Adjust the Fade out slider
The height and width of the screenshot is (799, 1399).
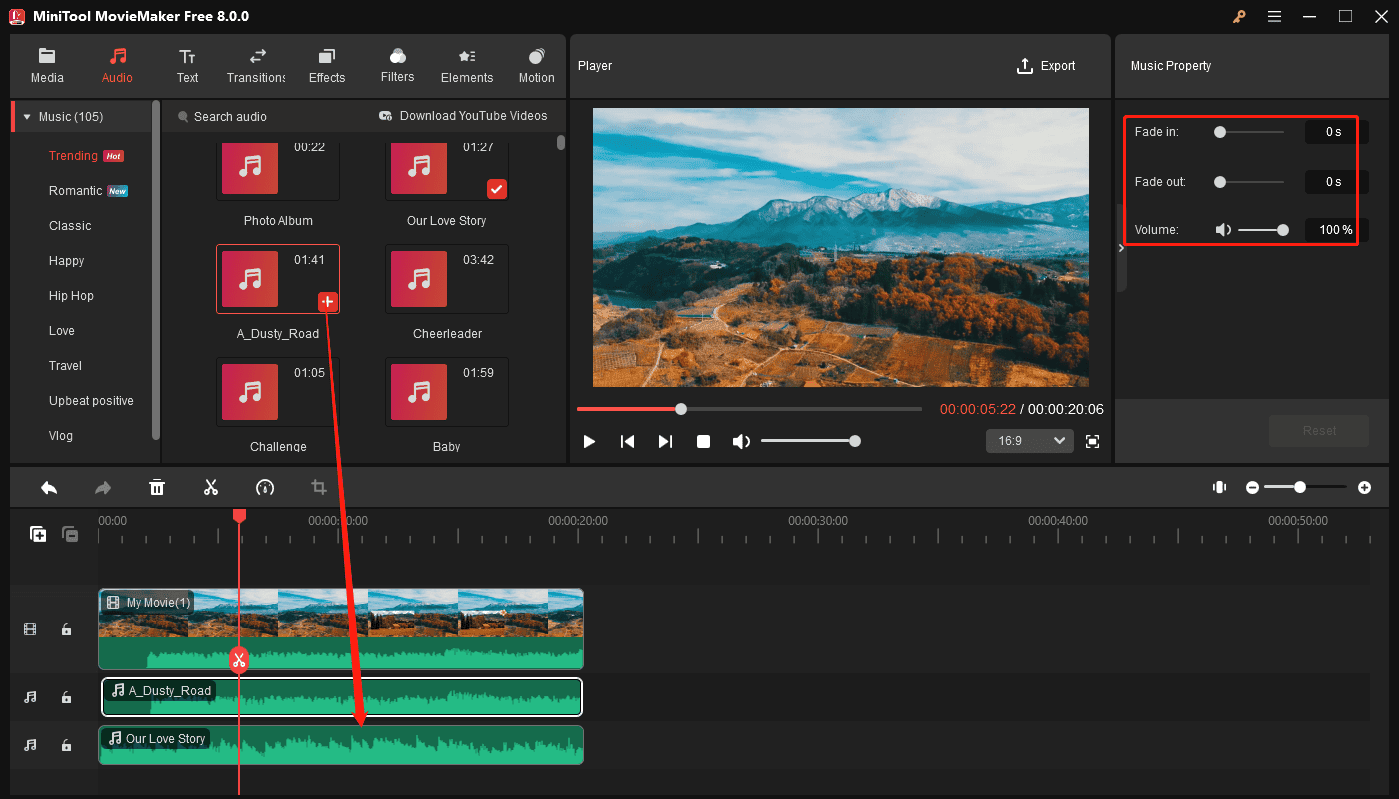point(1249,182)
